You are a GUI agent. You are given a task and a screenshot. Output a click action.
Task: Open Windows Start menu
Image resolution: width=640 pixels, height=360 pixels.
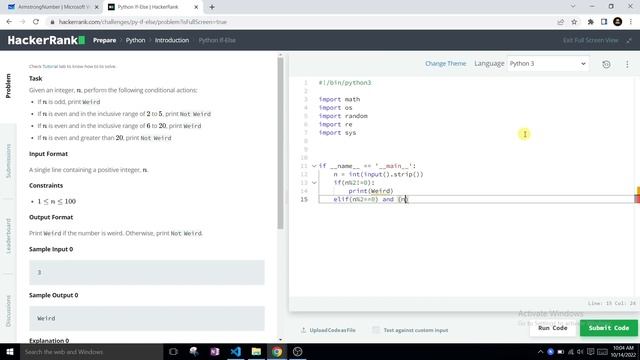point(10,351)
